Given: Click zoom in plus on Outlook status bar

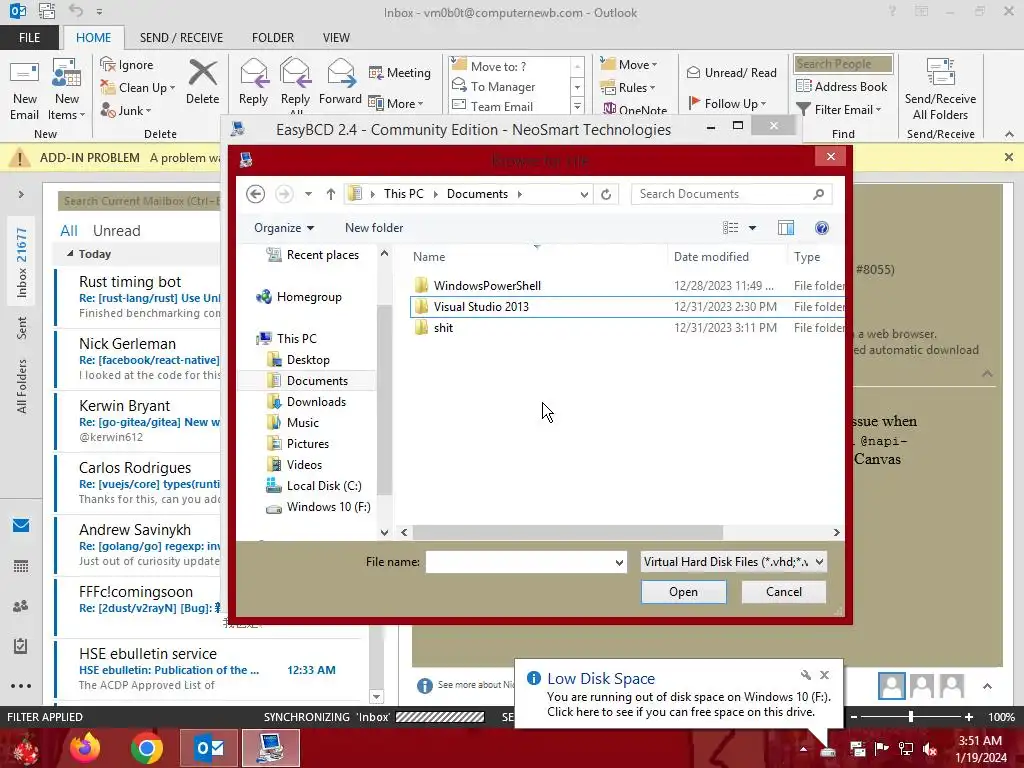Looking at the screenshot, I should tap(969, 717).
